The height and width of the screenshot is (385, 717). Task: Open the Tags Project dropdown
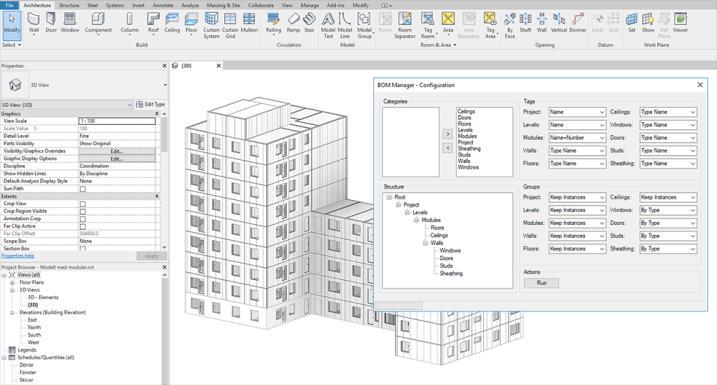577,112
